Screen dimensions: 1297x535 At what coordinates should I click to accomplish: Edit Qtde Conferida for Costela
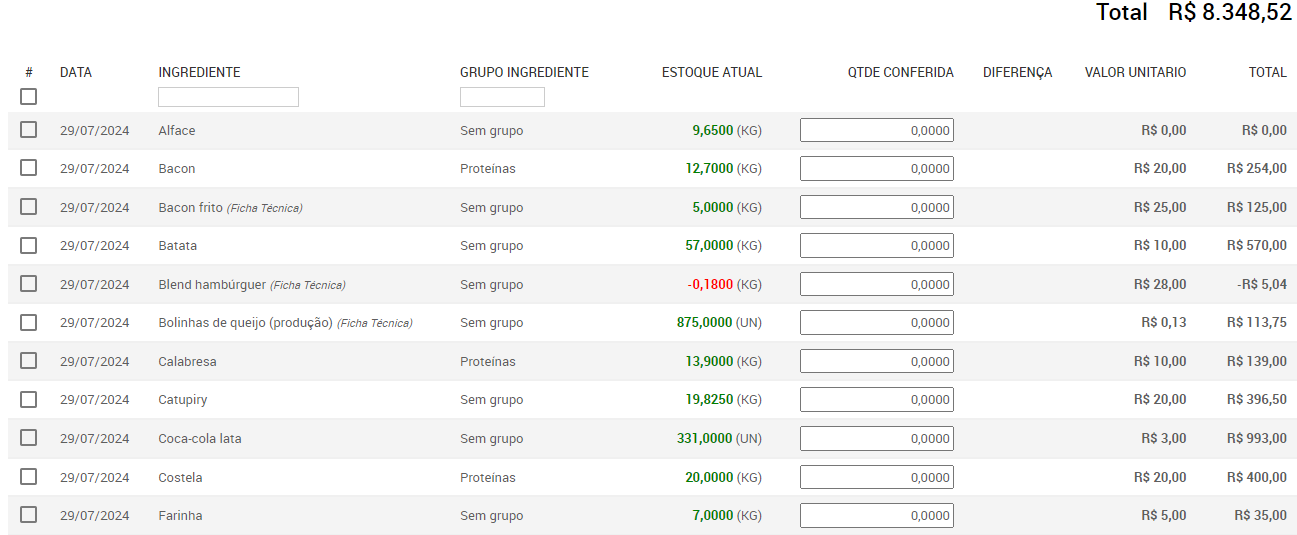pyautogui.click(x=877, y=477)
